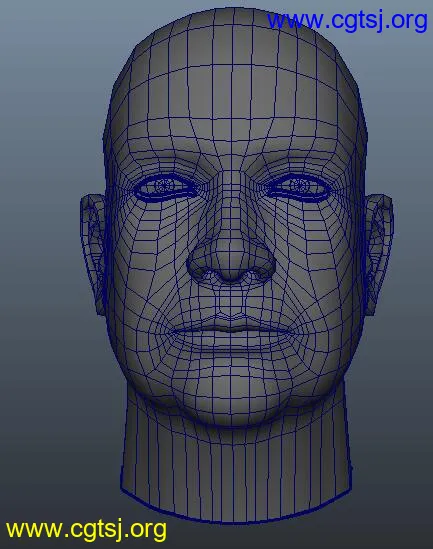Select the eye on the image's left
The width and height of the screenshot is (433, 549).
coord(166,187)
